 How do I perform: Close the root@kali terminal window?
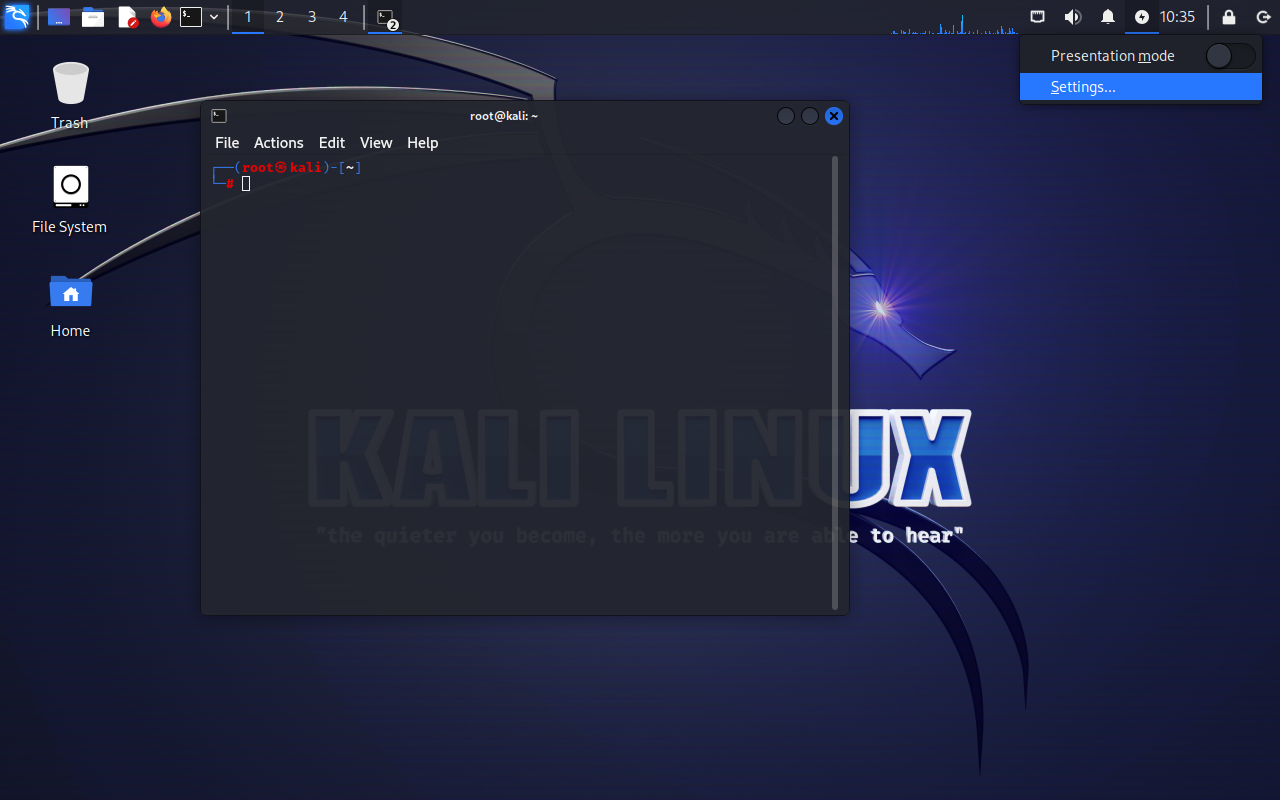click(834, 116)
